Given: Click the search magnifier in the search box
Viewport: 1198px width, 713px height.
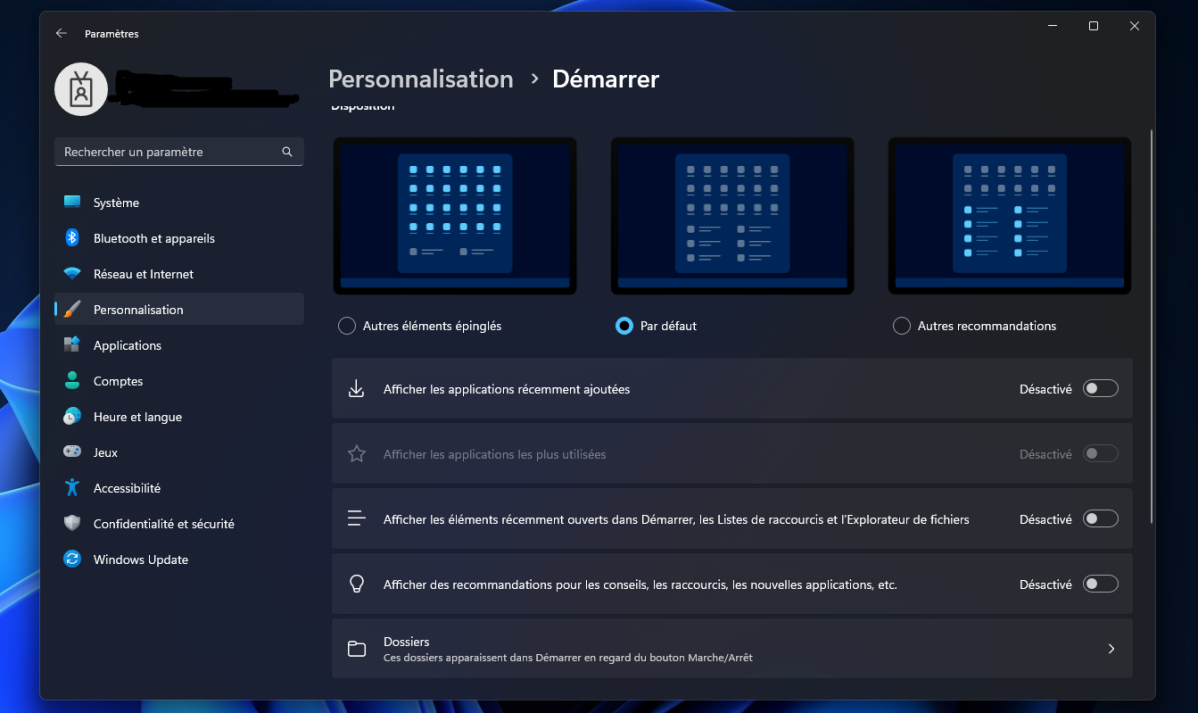Looking at the screenshot, I should 288,151.
